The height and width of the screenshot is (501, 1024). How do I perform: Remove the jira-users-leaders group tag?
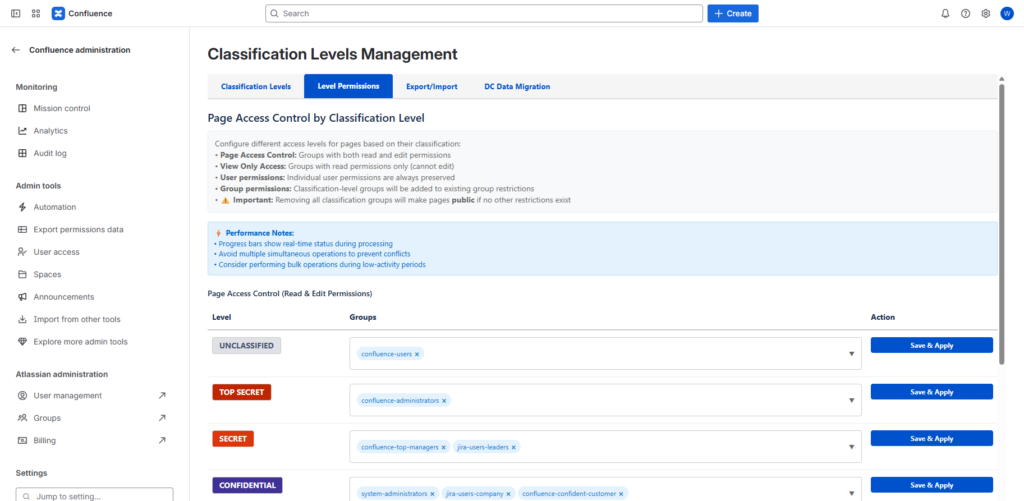coord(514,447)
